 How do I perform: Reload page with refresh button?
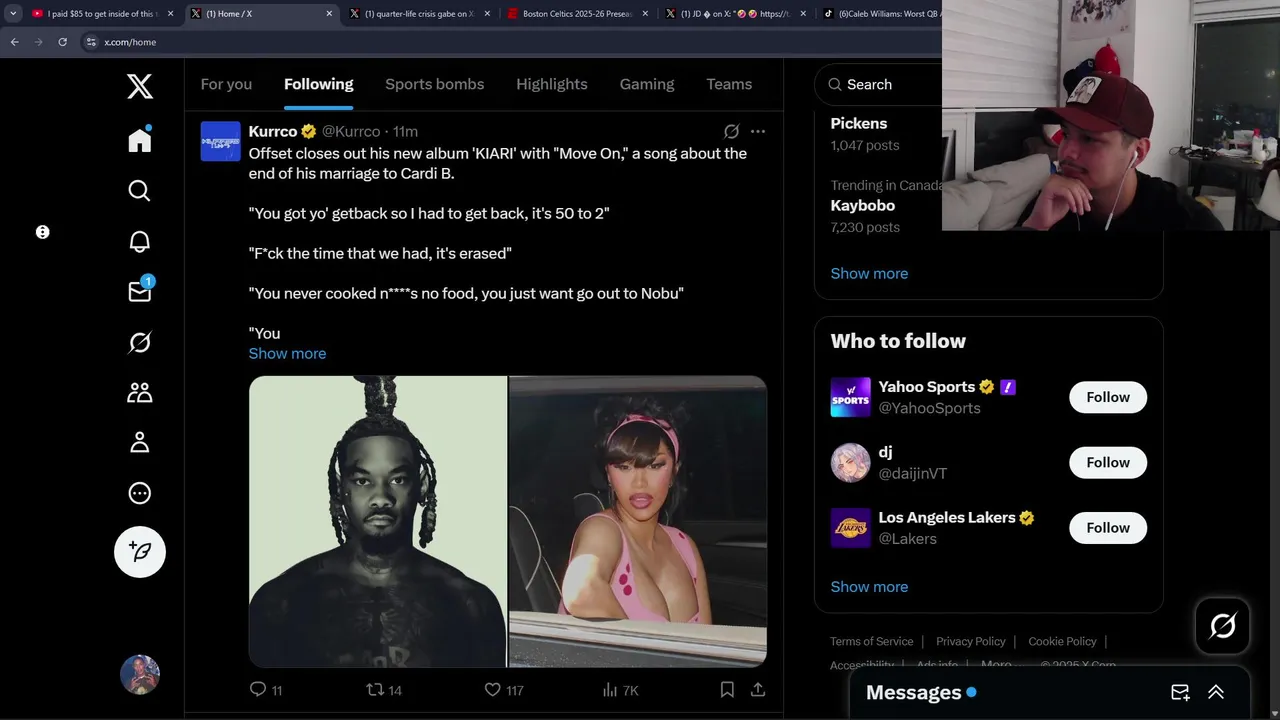pyautogui.click(x=62, y=42)
